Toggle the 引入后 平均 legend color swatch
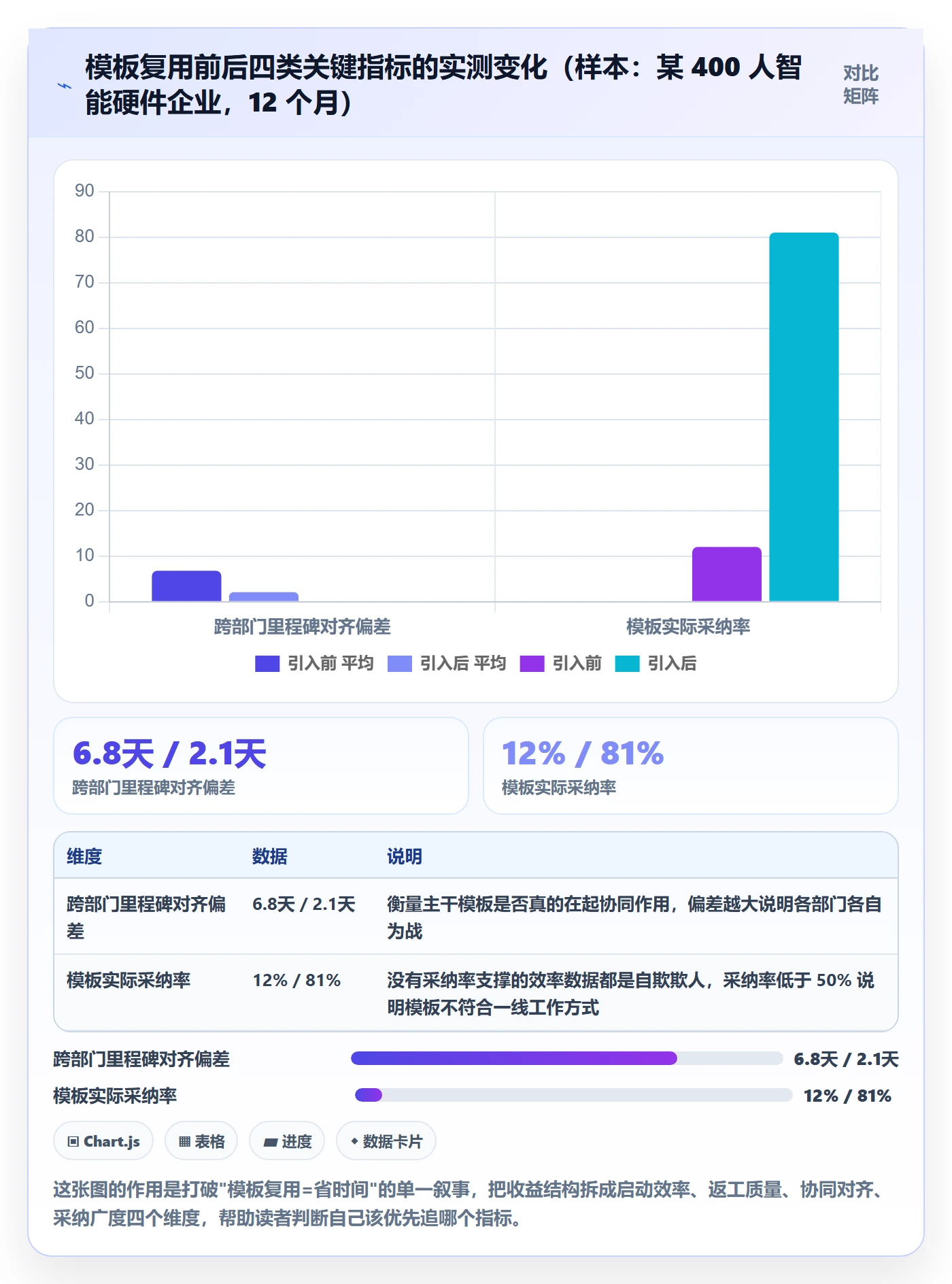This screenshot has width=952, height=1284. pyautogui.click(x=400, y=664)
